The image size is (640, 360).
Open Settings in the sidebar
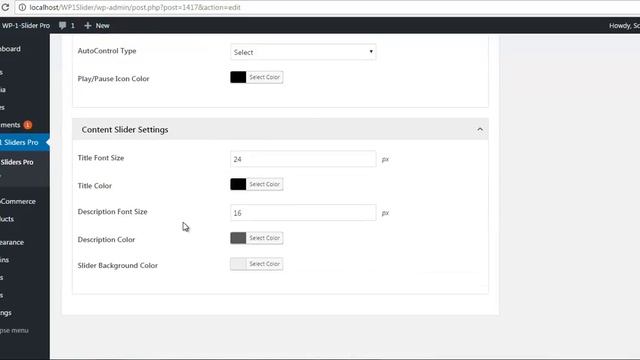6,313
